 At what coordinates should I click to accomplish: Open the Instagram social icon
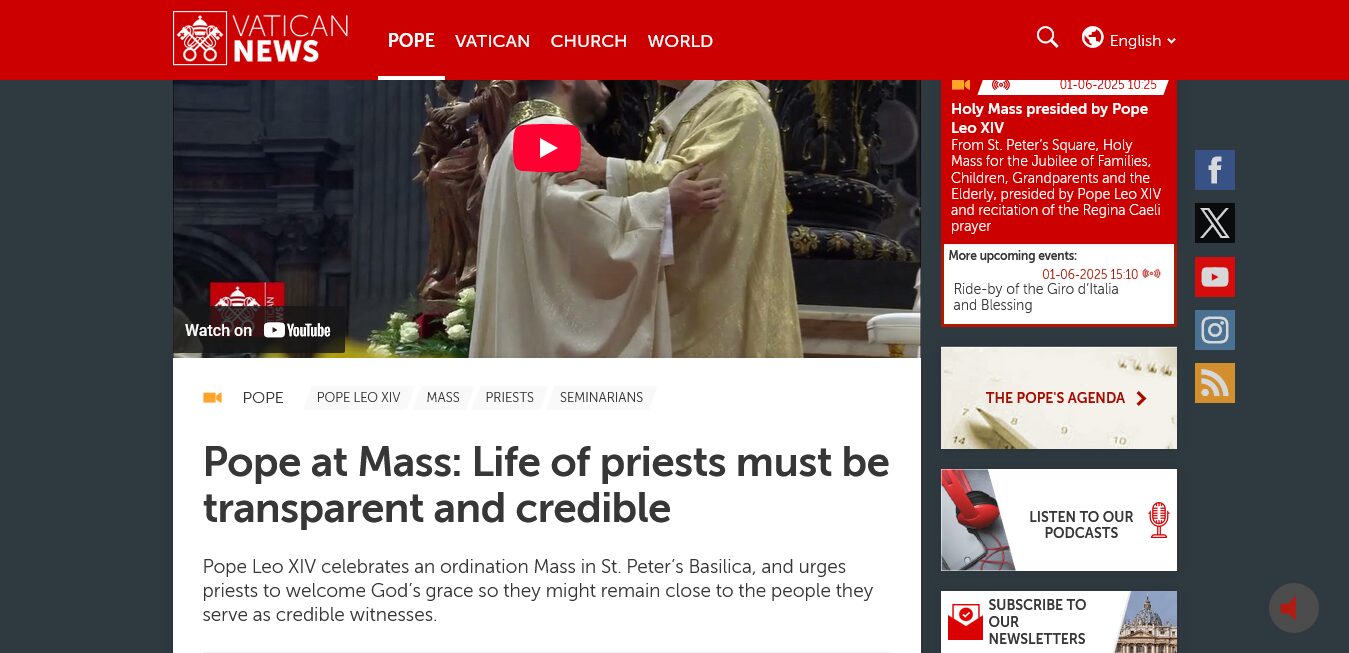coord(1214,330)
